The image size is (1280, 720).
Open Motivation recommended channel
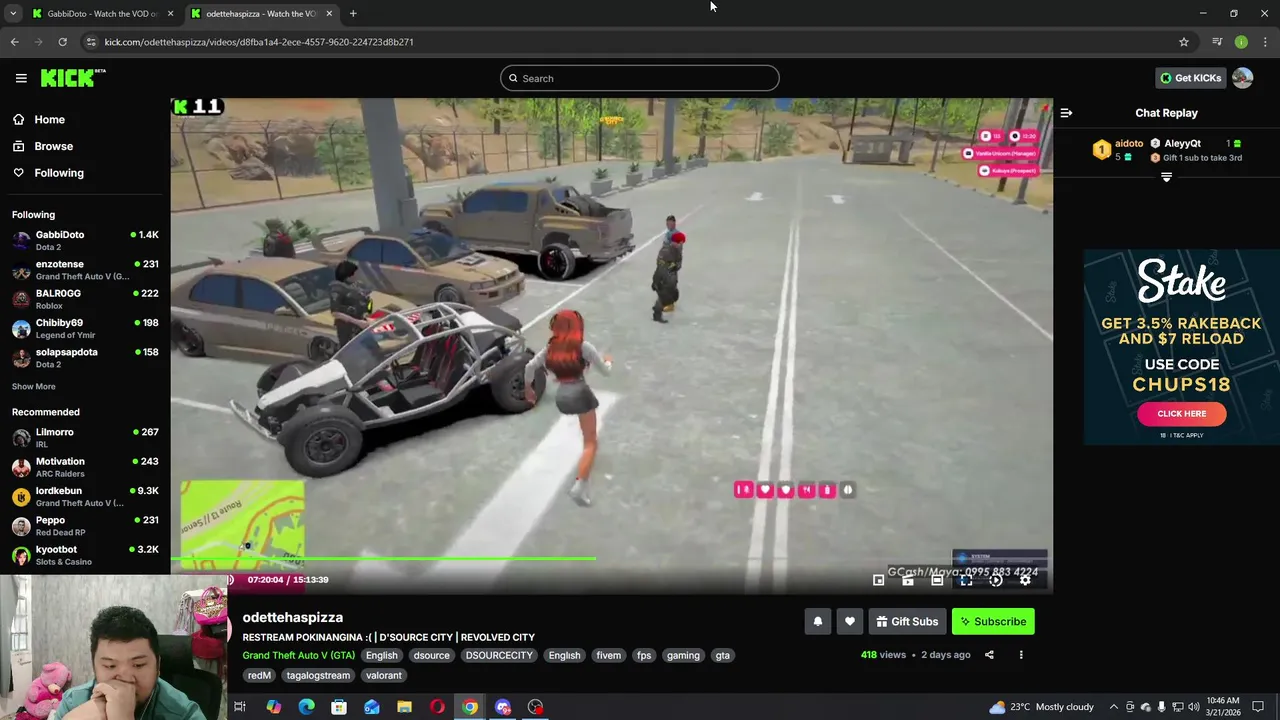tap(85, 467)
